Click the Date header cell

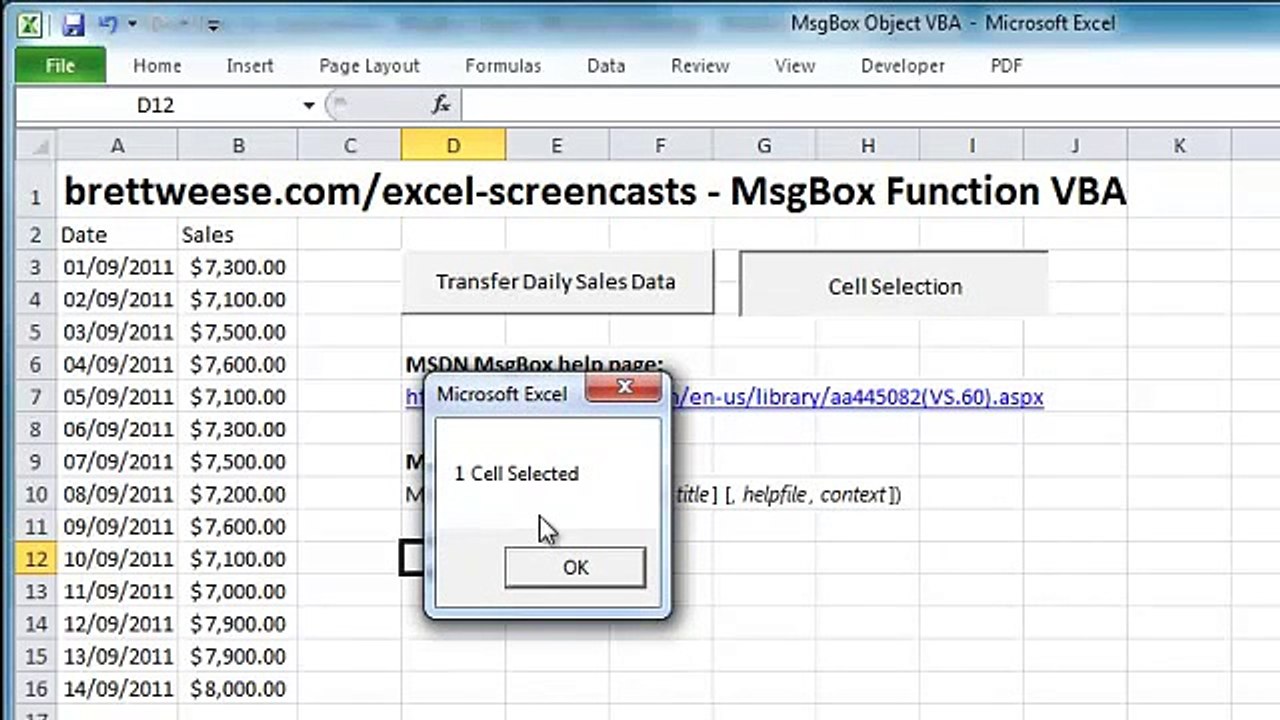117,235
